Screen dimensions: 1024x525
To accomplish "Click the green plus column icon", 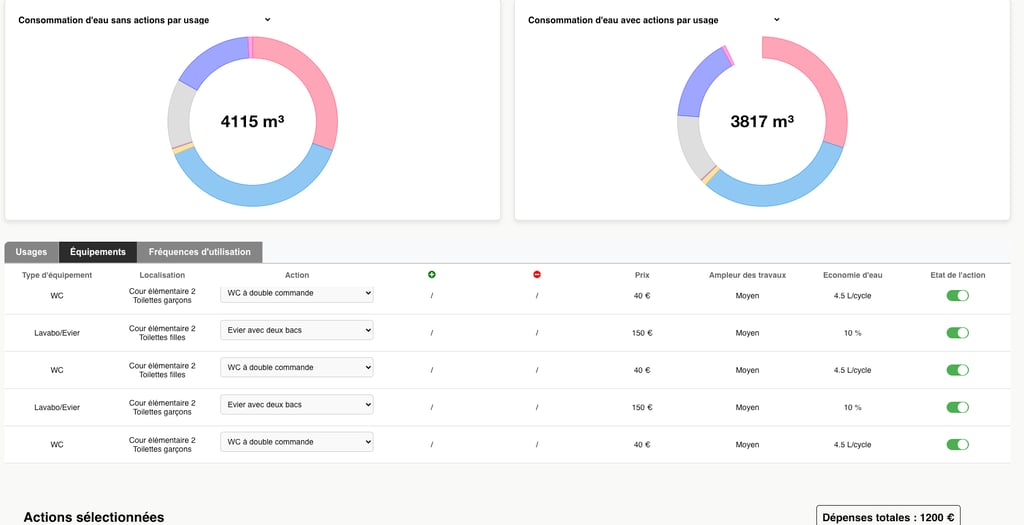I will 432,275.
